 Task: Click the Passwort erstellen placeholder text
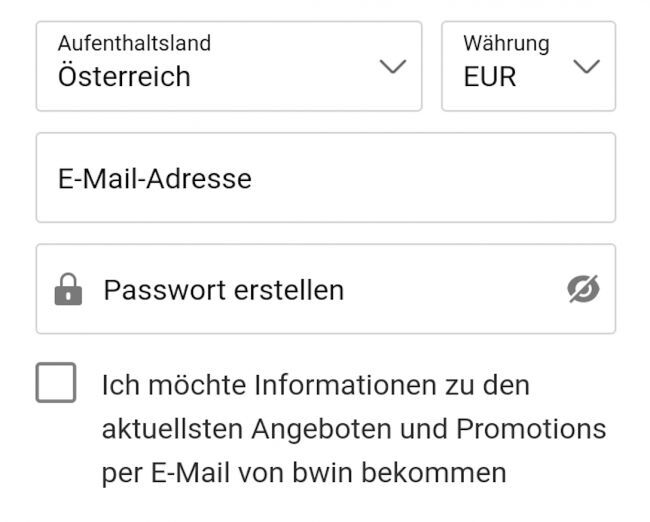pos(224,290)
